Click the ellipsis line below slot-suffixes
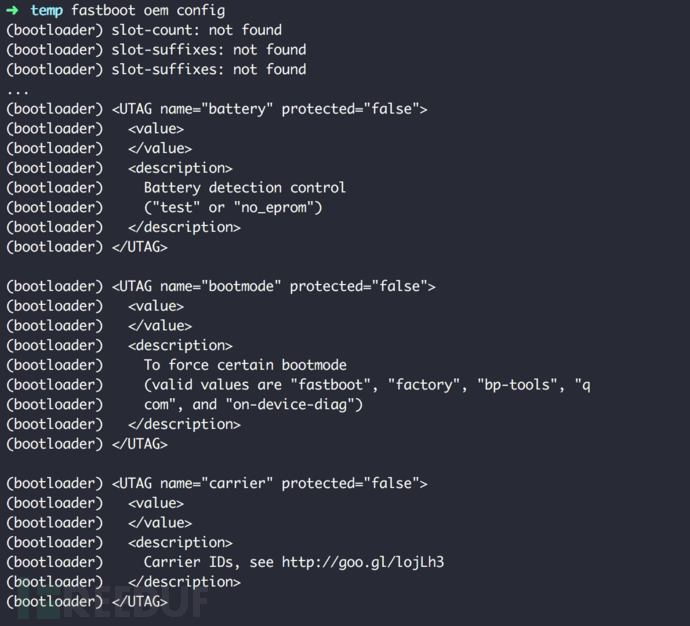The height and width of the screenshot is (626, 690). tap(18, 89)
